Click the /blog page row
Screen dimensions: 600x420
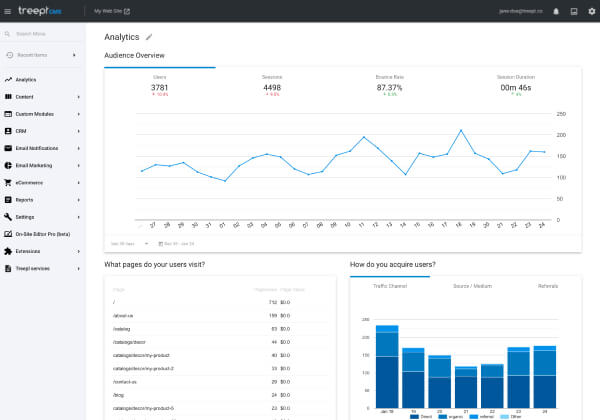pyautogui.click(x=220, y=395)
